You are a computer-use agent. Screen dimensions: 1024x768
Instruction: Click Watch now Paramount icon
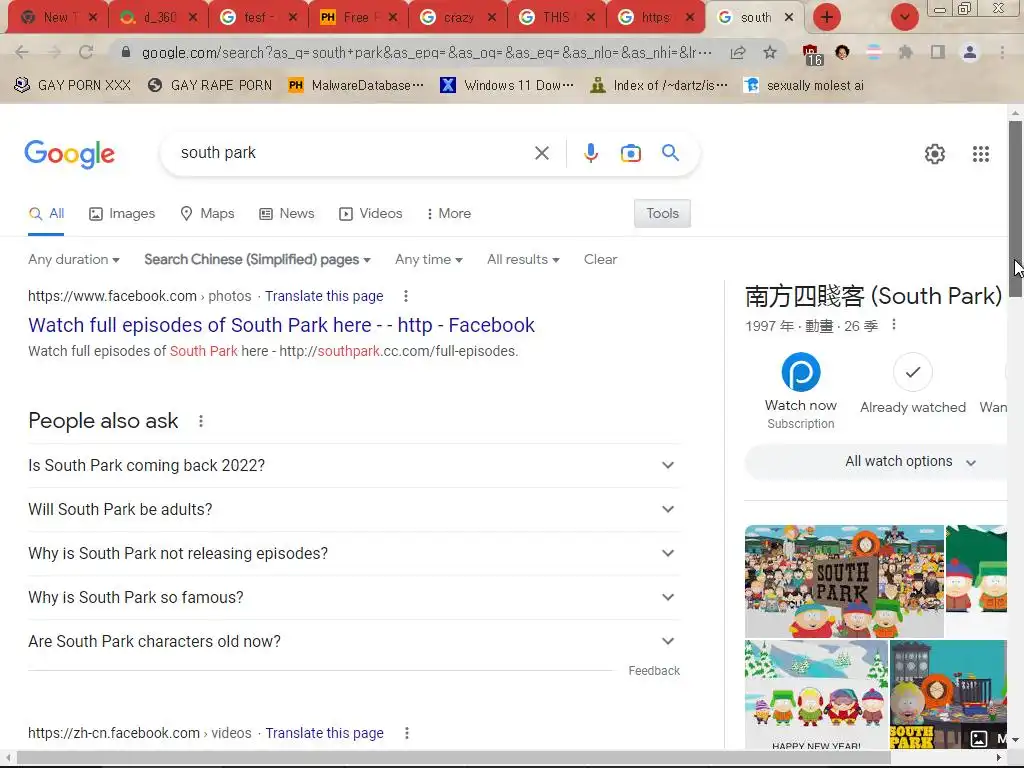click(801, 372)
